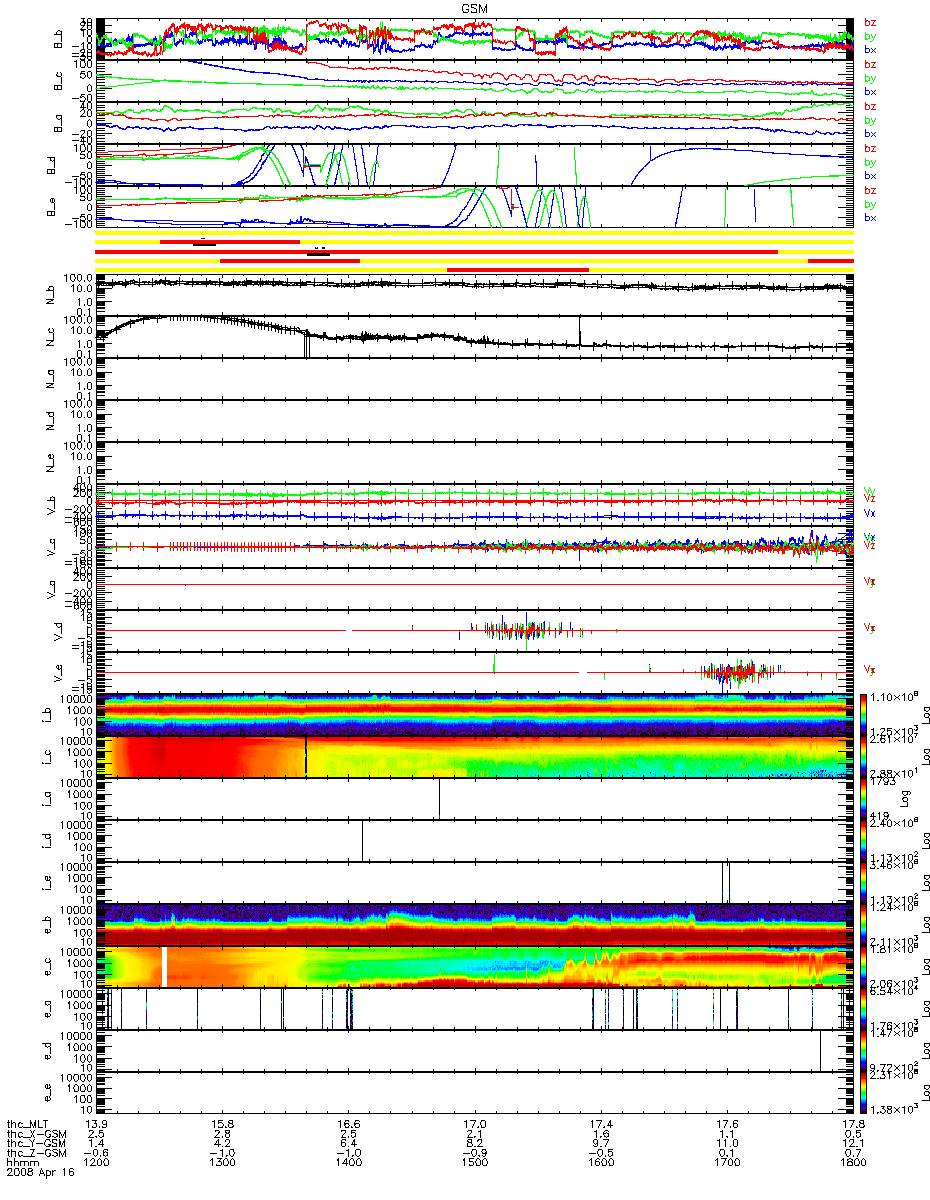The width and height of the screenshot is (930, 1200).
Task: Click the thc_Y-GSM row label
Action: pyautogui.click(x=34, y=1145)
